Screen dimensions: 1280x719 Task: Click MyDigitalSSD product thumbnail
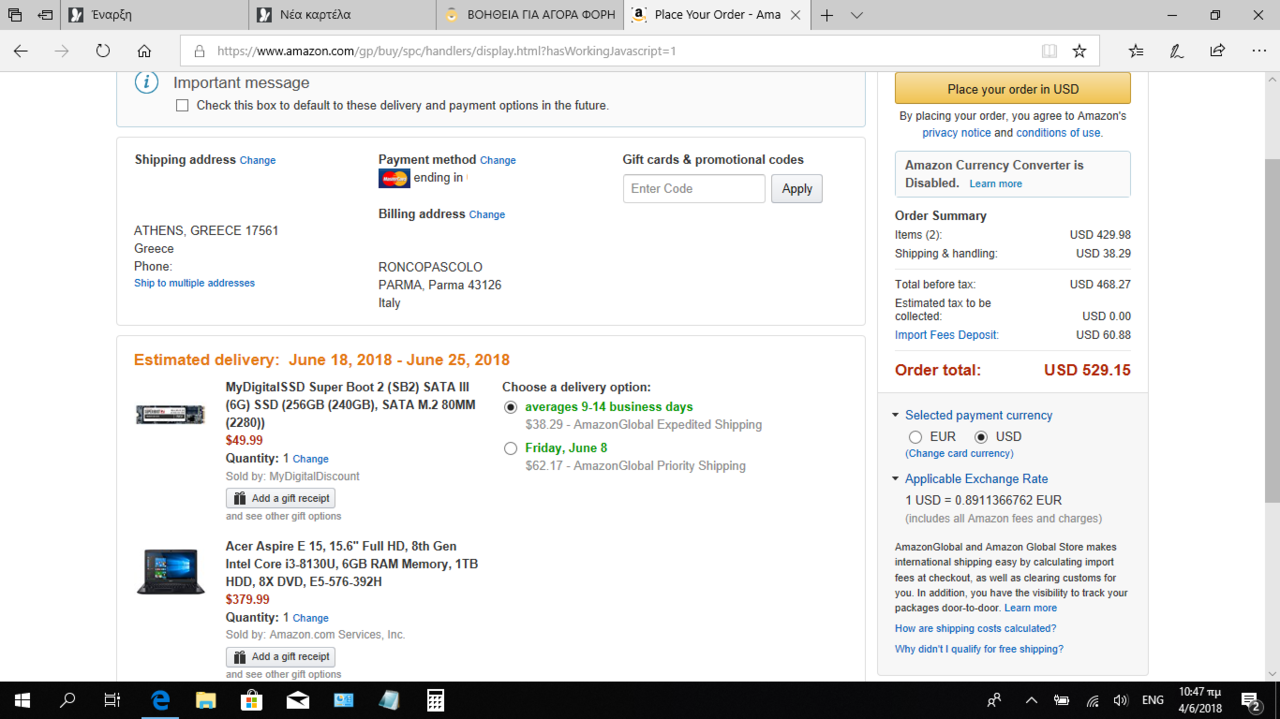click(x=170, y=414)
